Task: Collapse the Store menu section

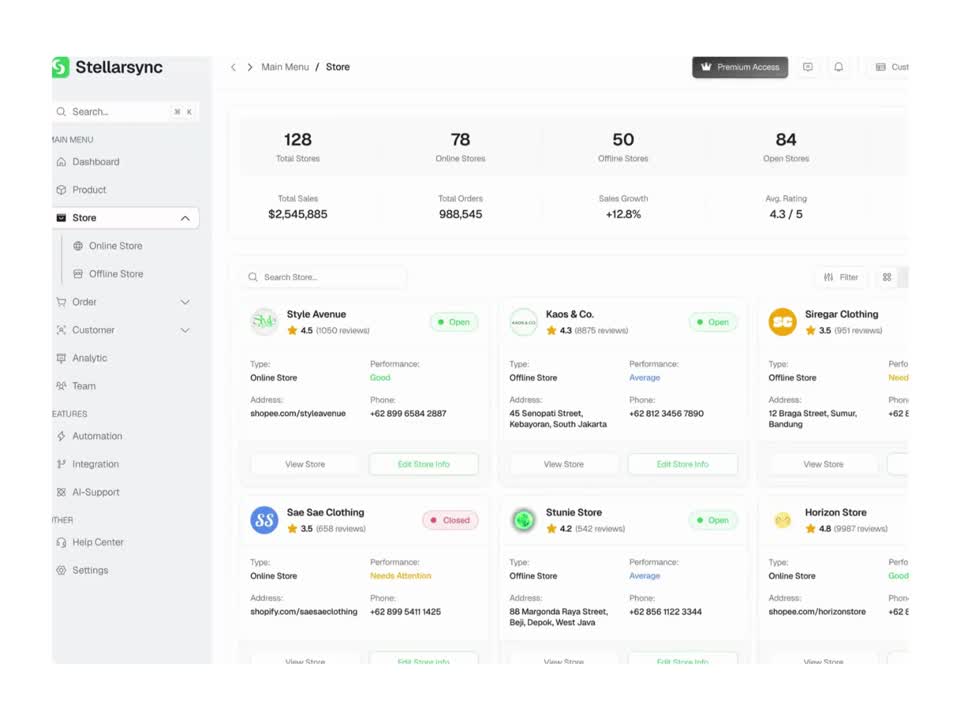Action: pyautogui.click(x=185, y=218)
